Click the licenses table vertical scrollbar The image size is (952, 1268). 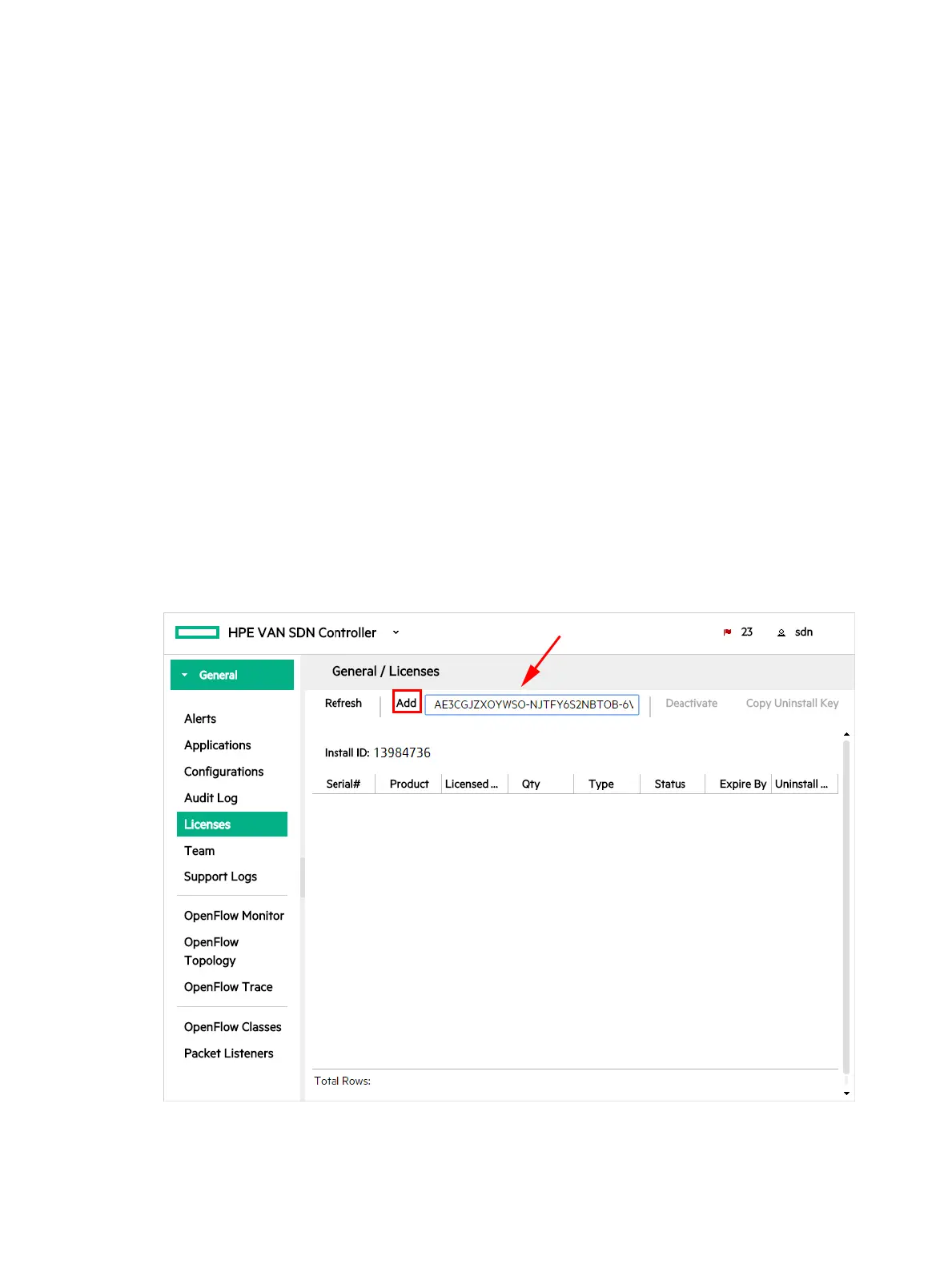tap(846, 907)
